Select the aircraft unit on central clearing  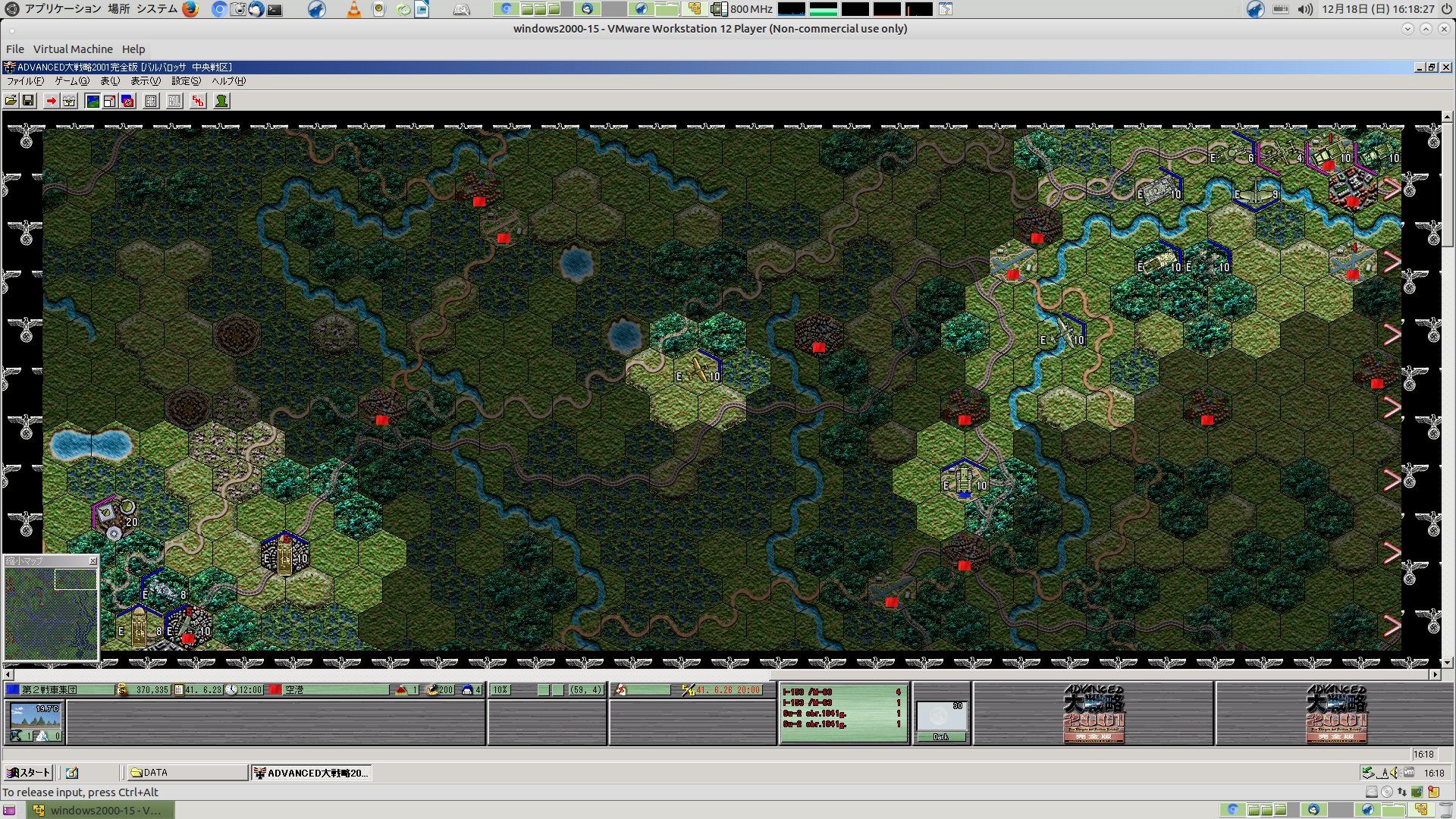point(699,371)
